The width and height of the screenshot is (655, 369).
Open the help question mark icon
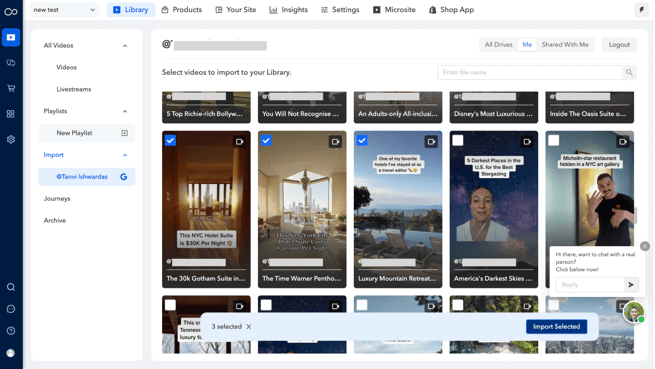(11, 331)
